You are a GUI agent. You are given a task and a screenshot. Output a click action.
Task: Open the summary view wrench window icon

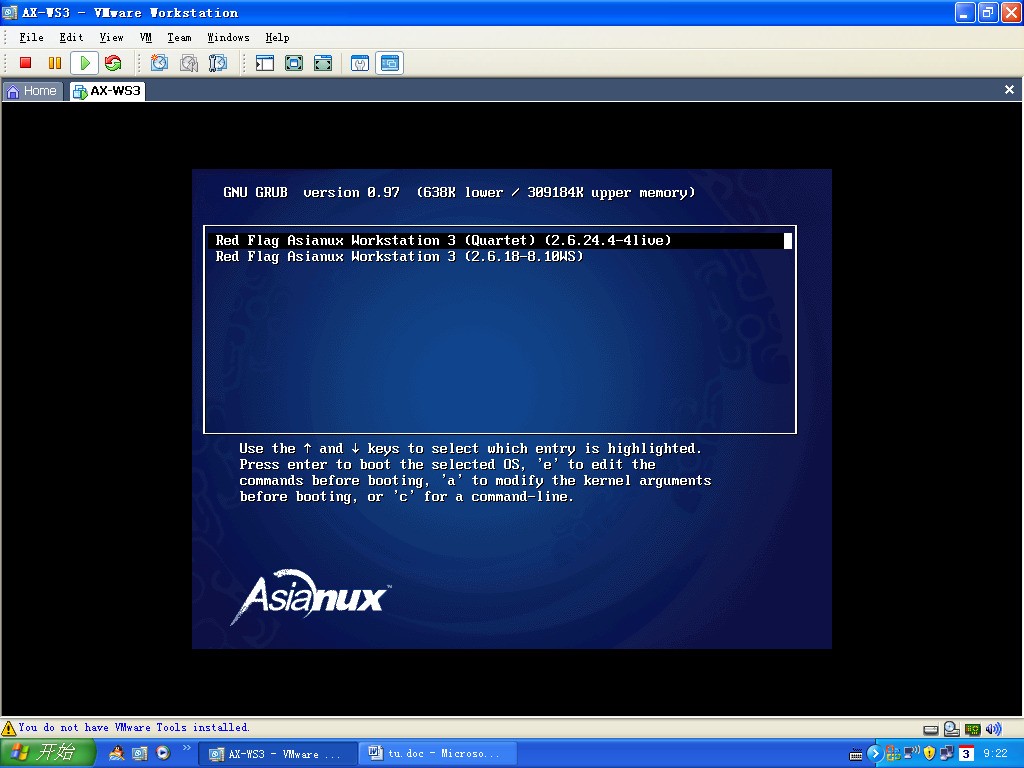[x=360, y=63]
